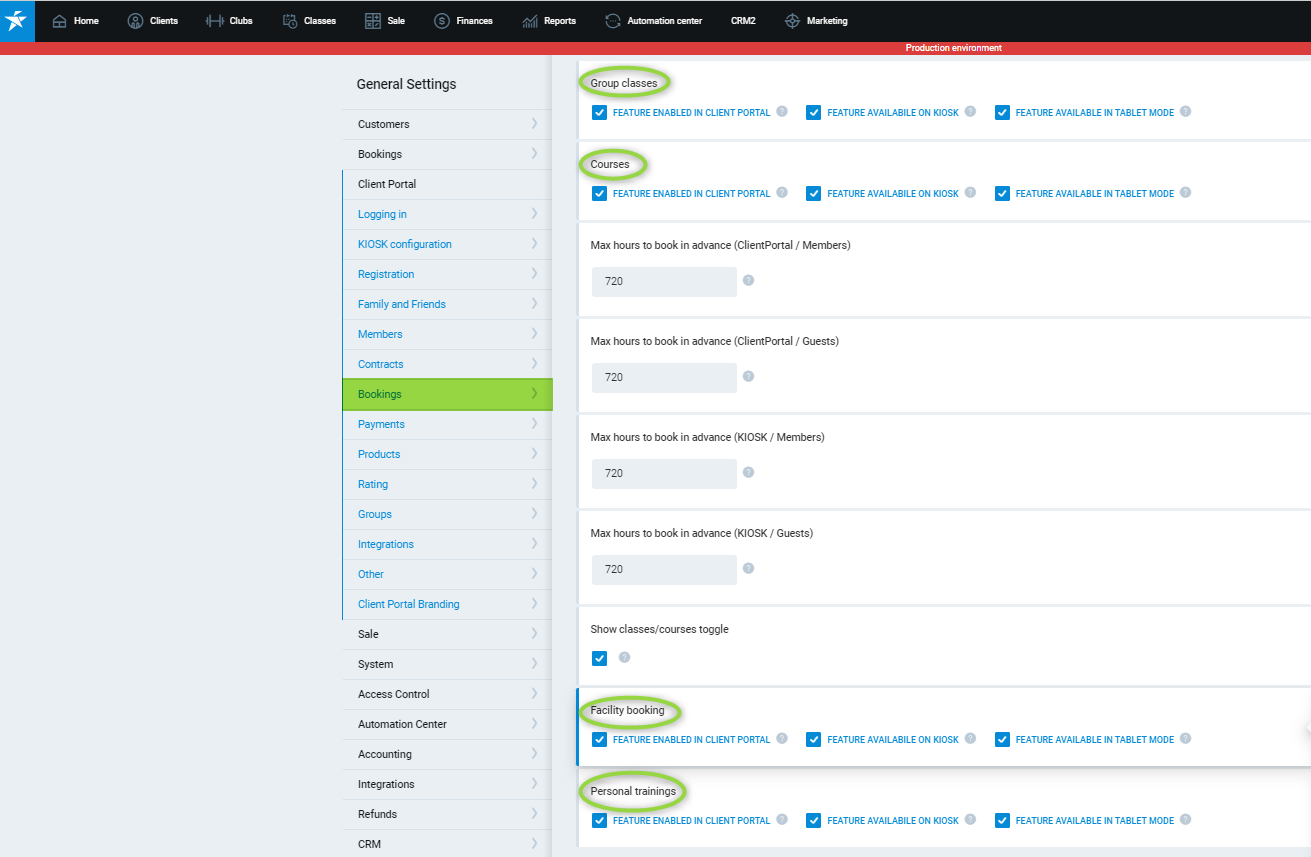Click Max hours field for KIOSK / Guests

[x=664, y=569]
